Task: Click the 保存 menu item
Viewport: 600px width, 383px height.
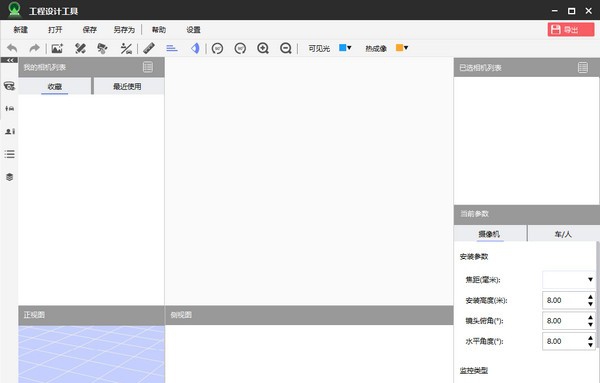Action: (x=90, y=29)
